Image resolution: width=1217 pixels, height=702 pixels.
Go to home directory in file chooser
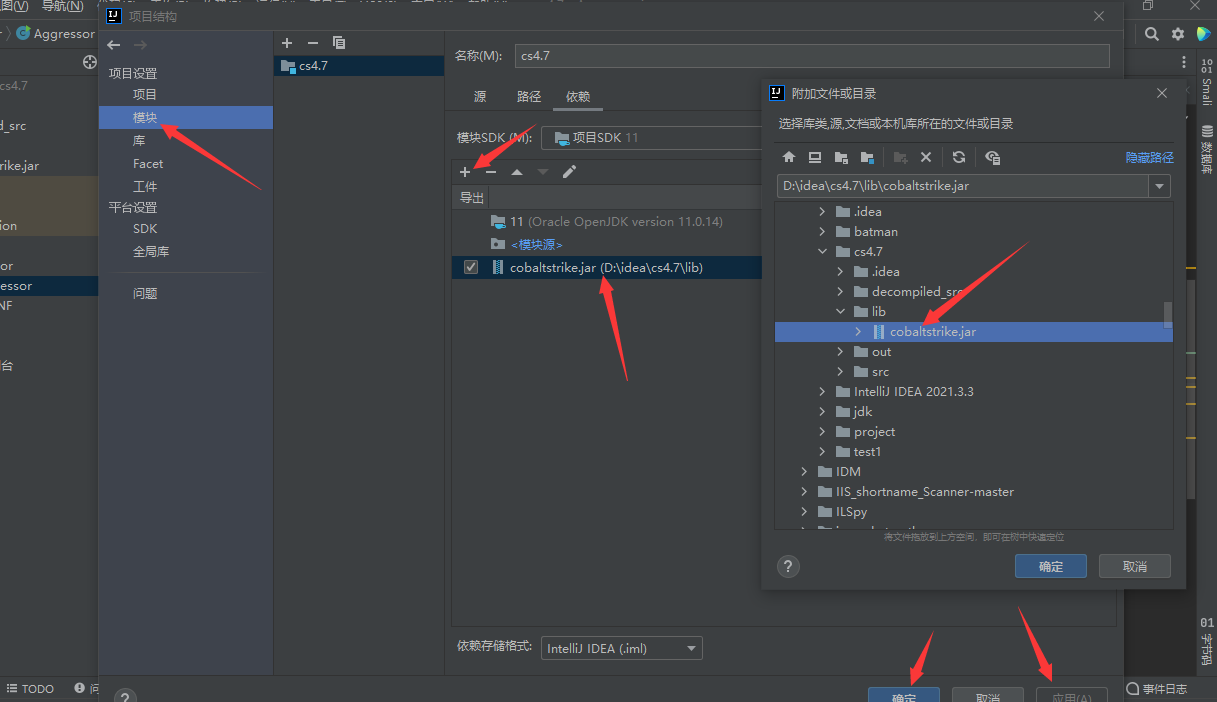click(789, 157)
